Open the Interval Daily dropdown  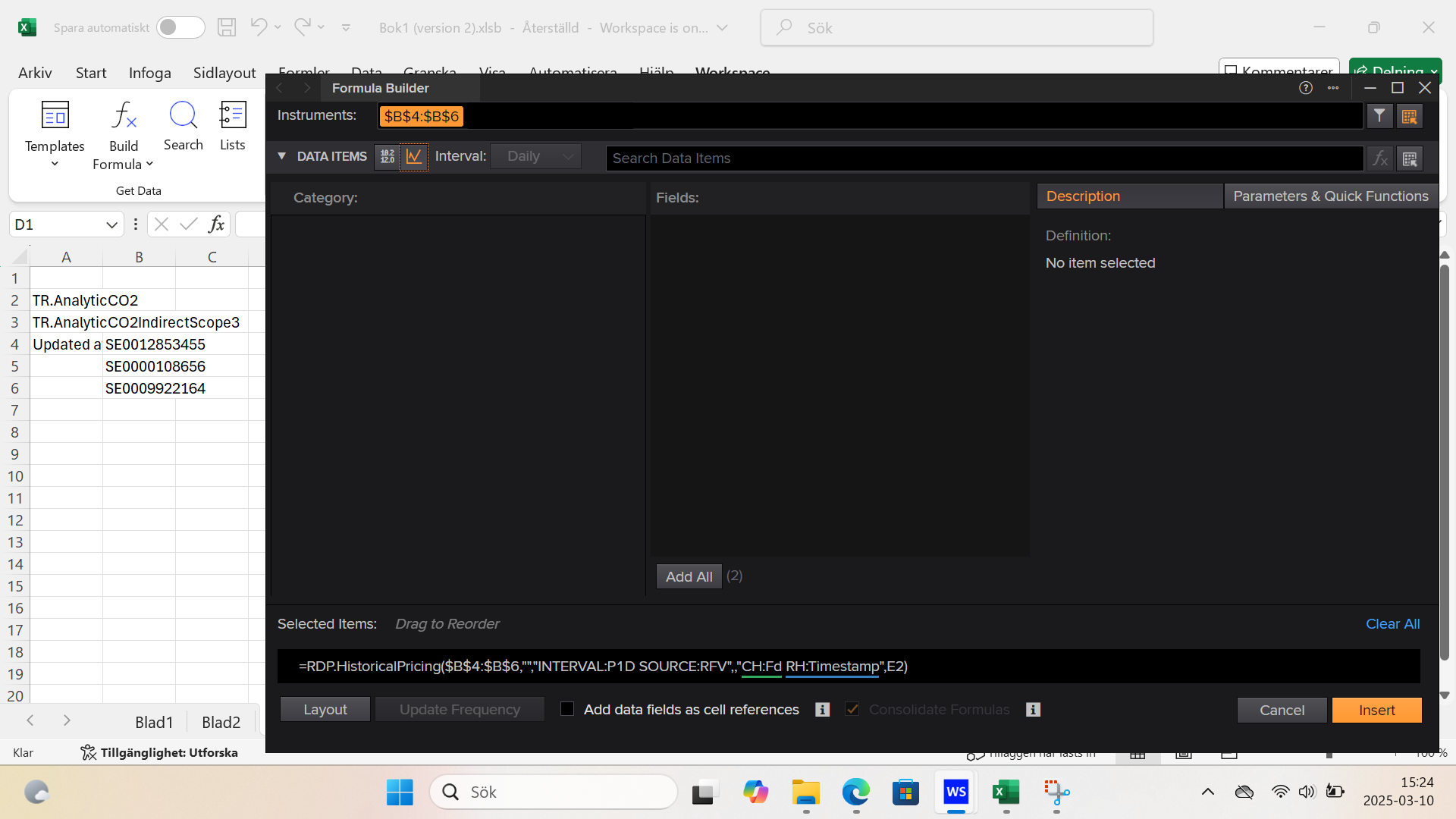(x=536, y=156)
